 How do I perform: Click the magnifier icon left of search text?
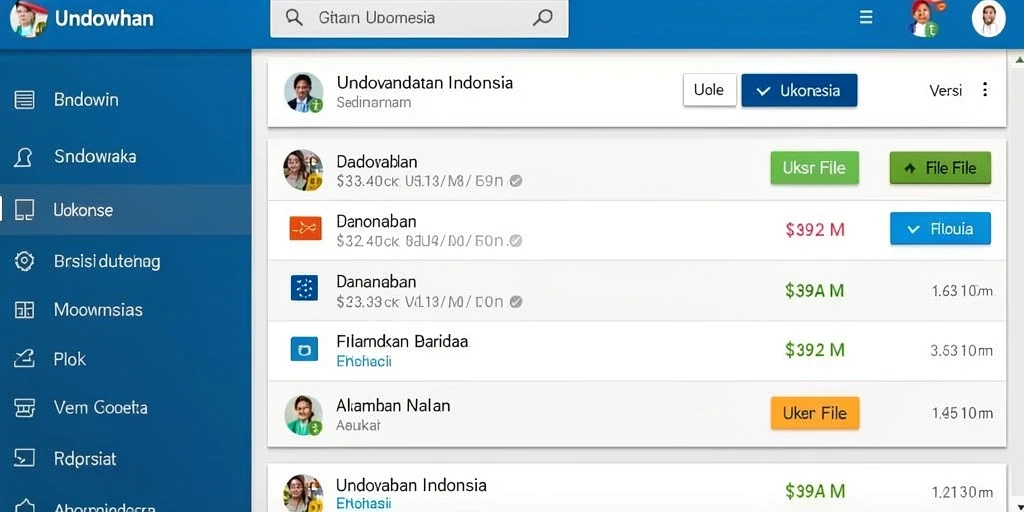click(x=295, y=18)
